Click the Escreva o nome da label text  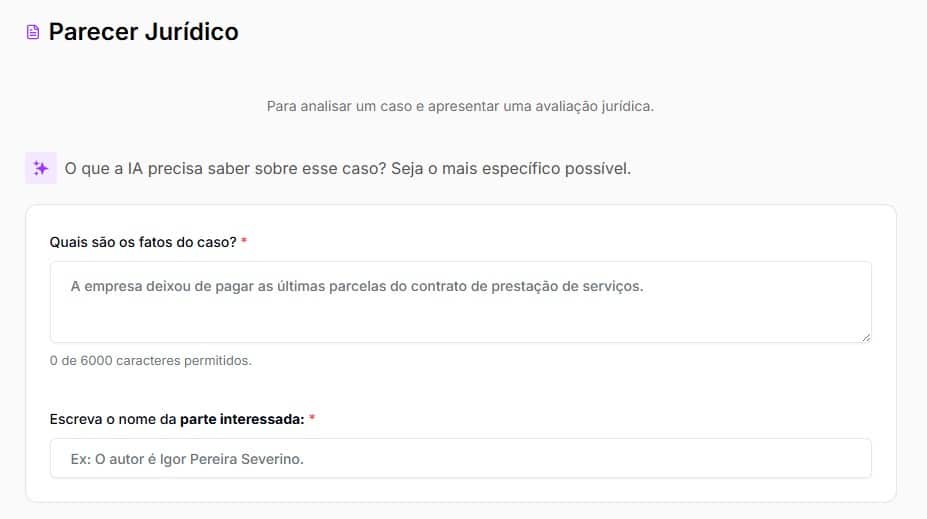(113, 419)
